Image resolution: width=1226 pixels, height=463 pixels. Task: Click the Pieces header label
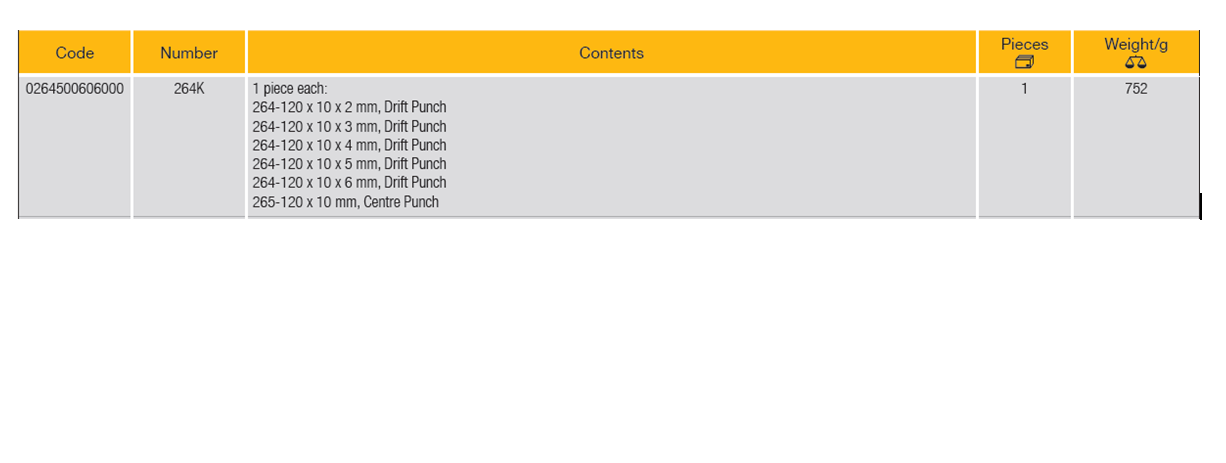tap(1024, 44)
